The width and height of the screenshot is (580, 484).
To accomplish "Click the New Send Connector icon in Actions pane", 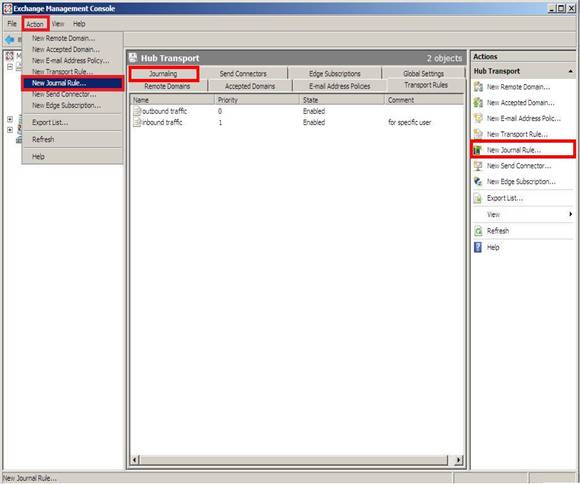I will click(478, 166).
